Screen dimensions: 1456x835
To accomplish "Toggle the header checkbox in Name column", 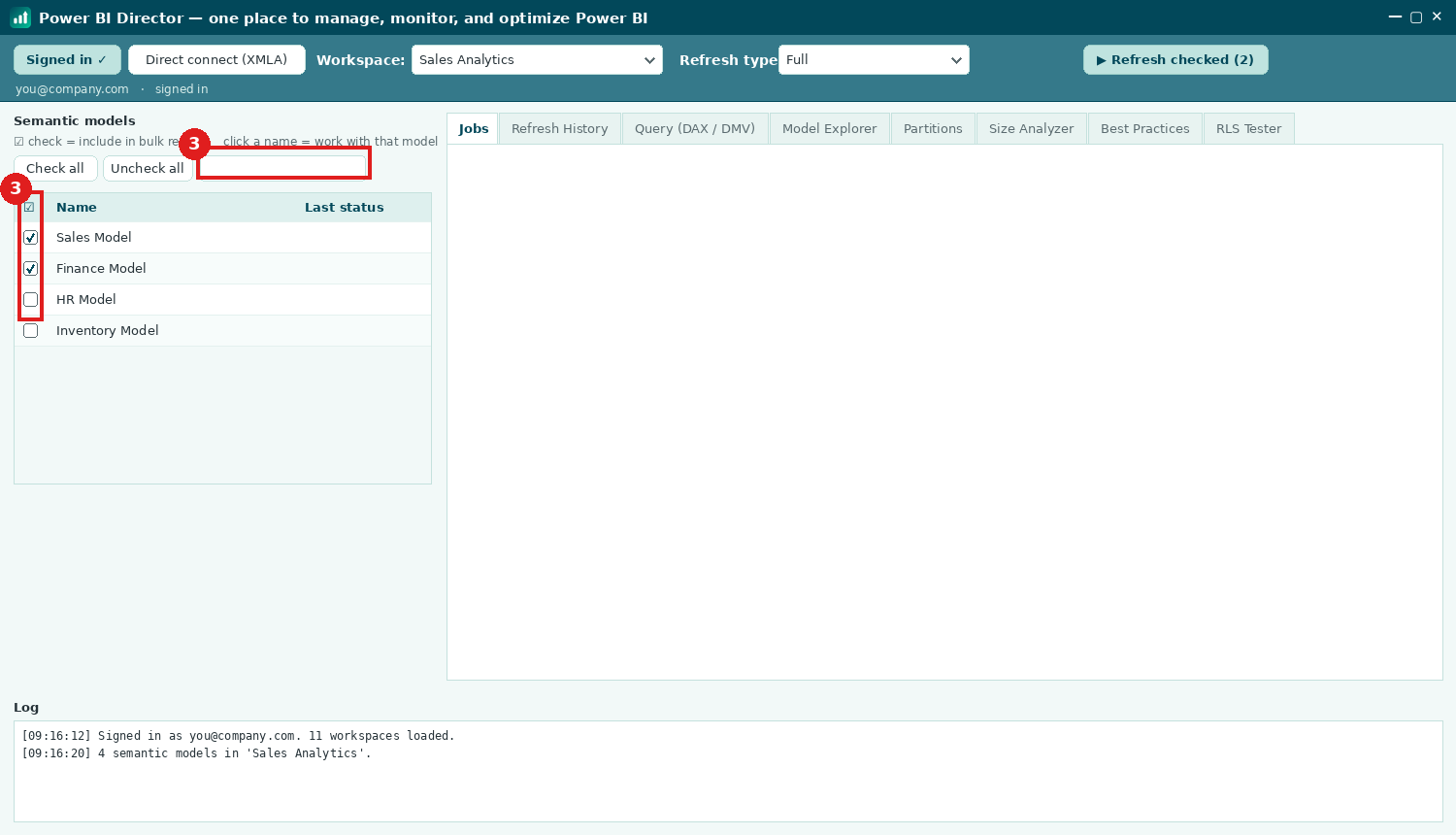I will pyautogui.click(x=30, y=207).
